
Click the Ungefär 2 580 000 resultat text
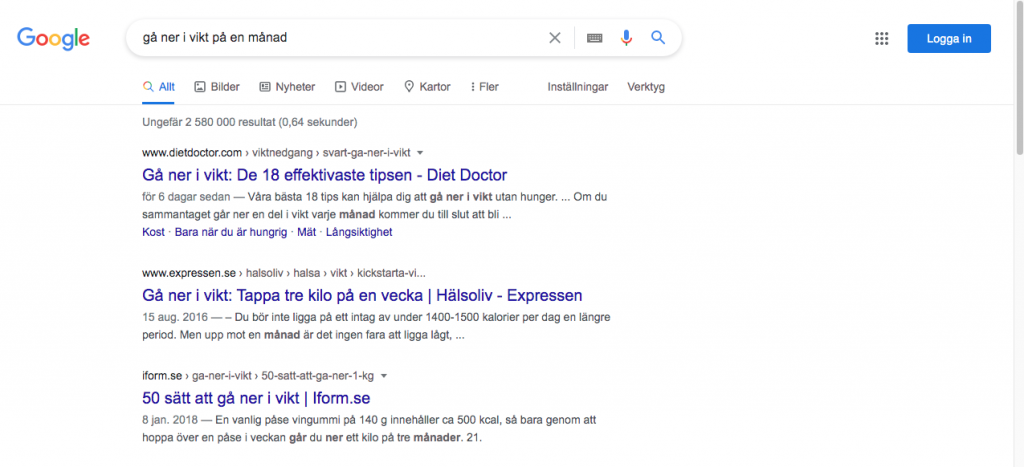coord(249,122)
